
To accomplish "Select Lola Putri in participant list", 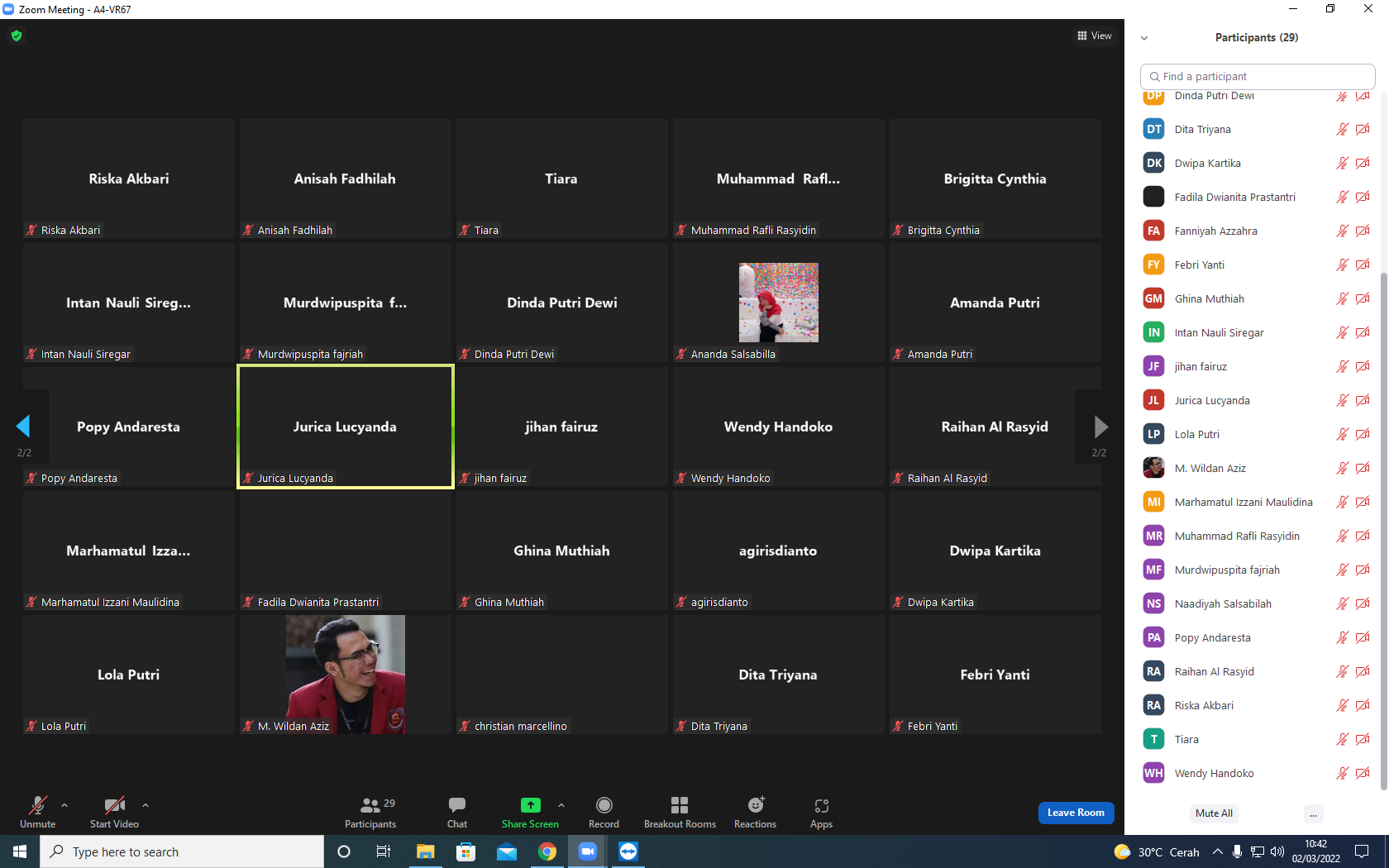I will 1257,434.
